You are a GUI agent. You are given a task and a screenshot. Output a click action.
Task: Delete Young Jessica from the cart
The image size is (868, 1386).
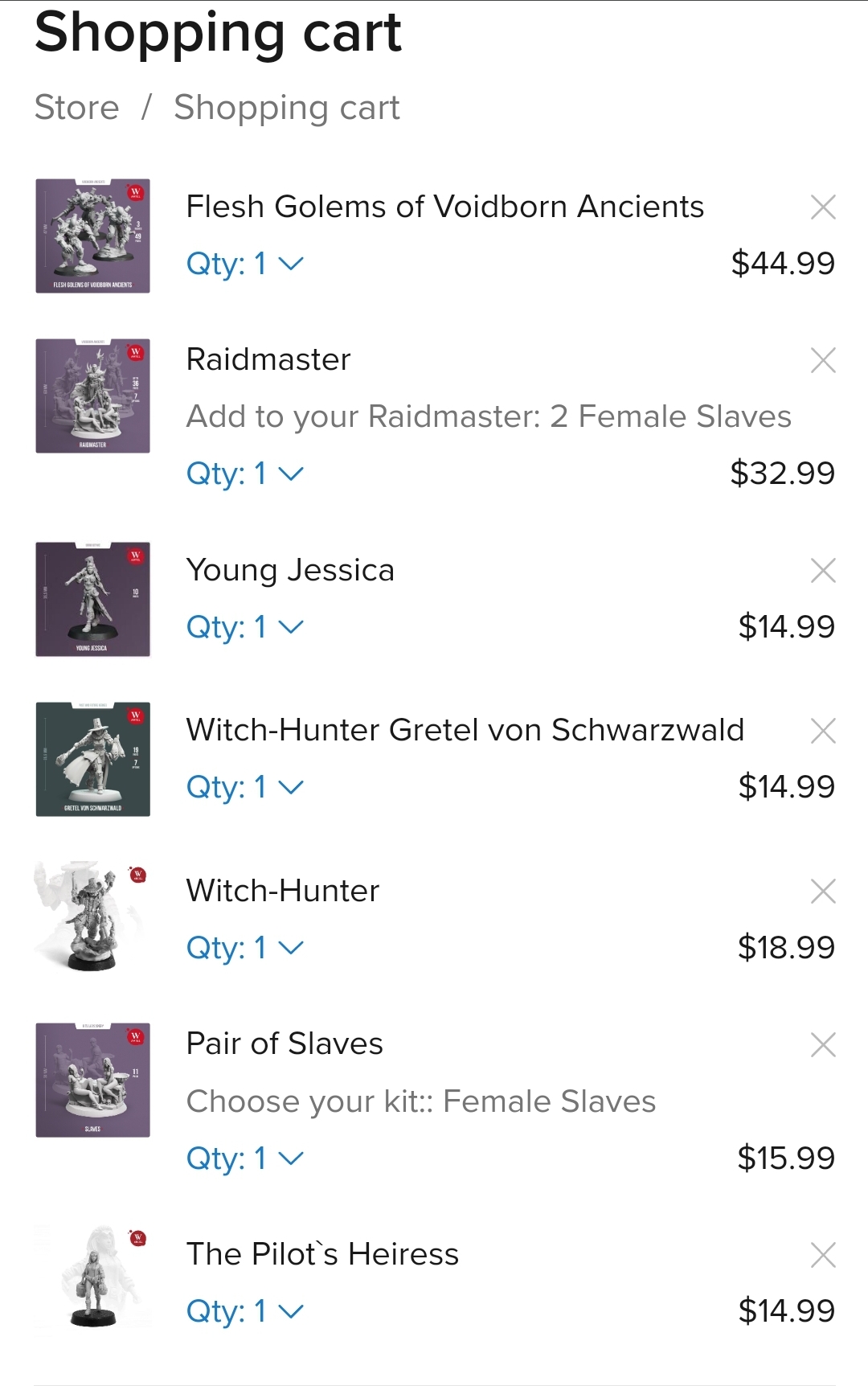[823, 571]
